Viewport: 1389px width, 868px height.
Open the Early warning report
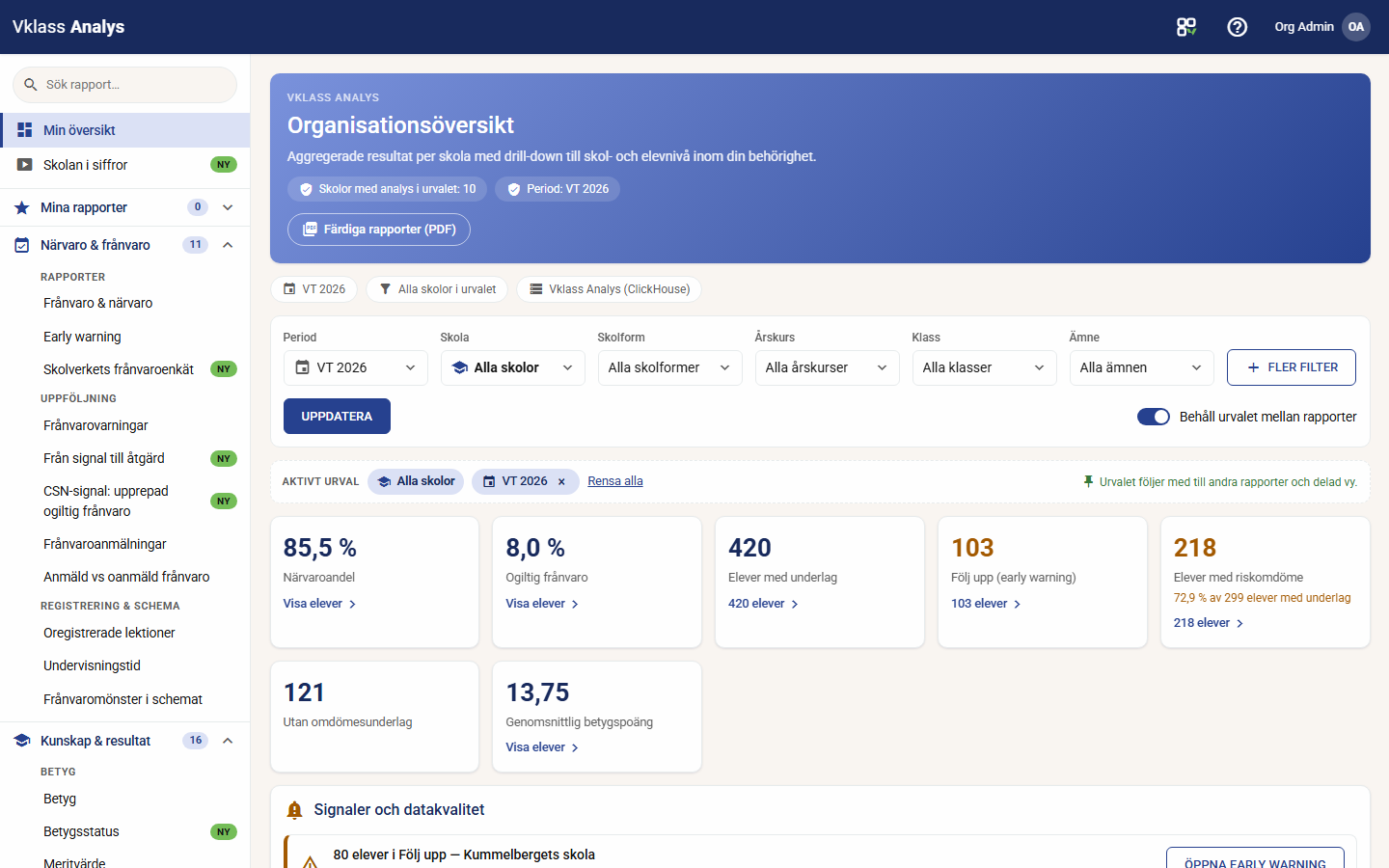tap(82, 337)
